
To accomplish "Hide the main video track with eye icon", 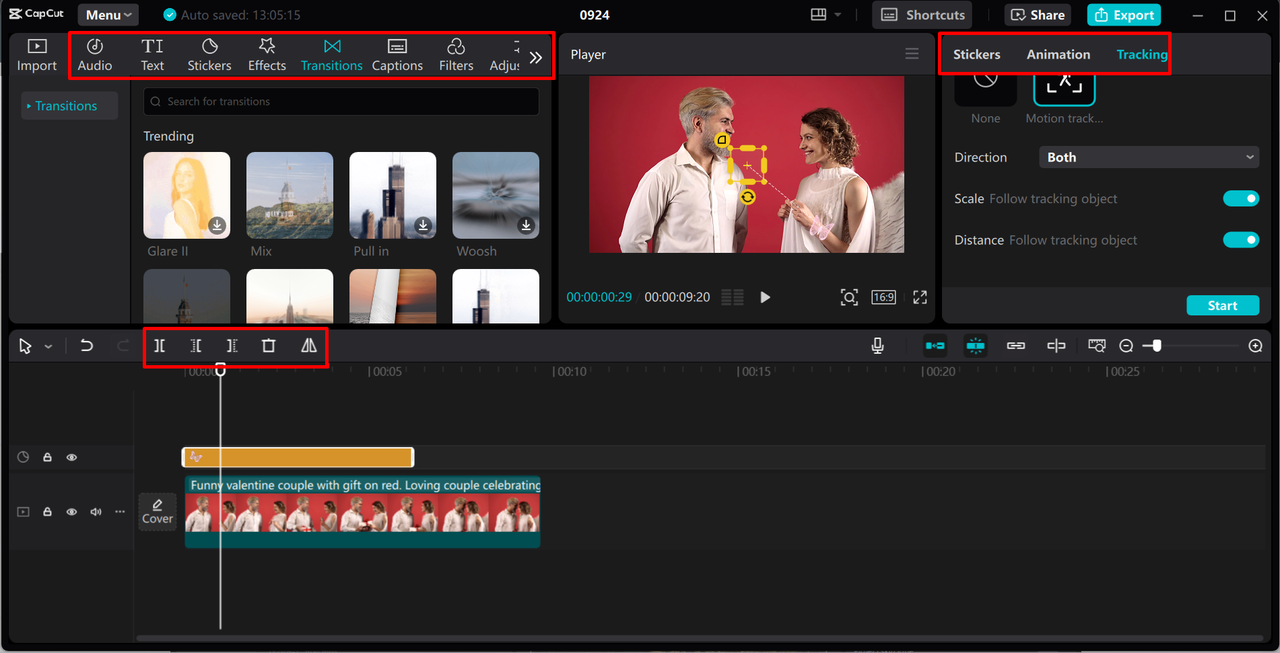I will pos(72,511).
